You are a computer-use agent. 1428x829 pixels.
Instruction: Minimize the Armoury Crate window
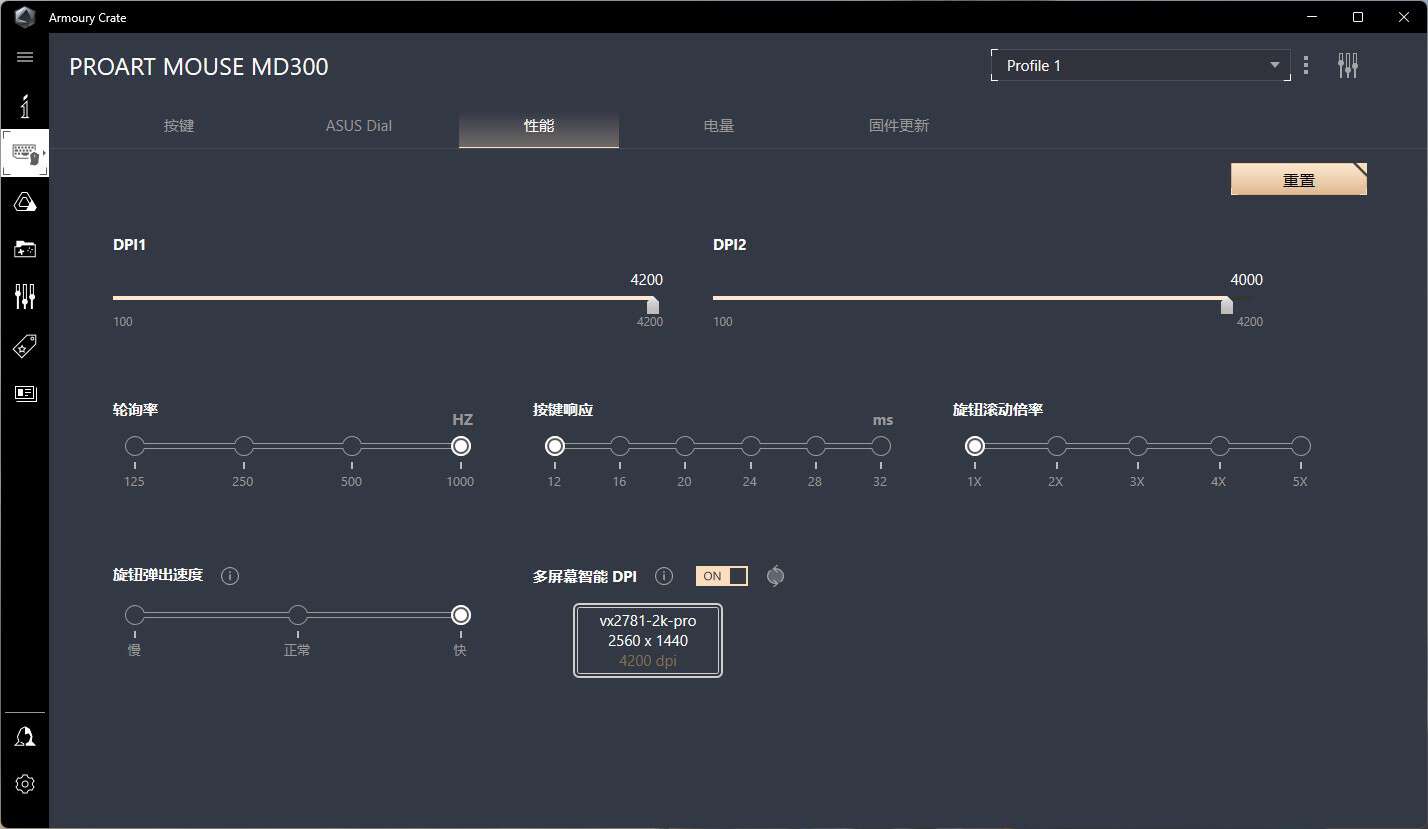(x=1311, y=17)
